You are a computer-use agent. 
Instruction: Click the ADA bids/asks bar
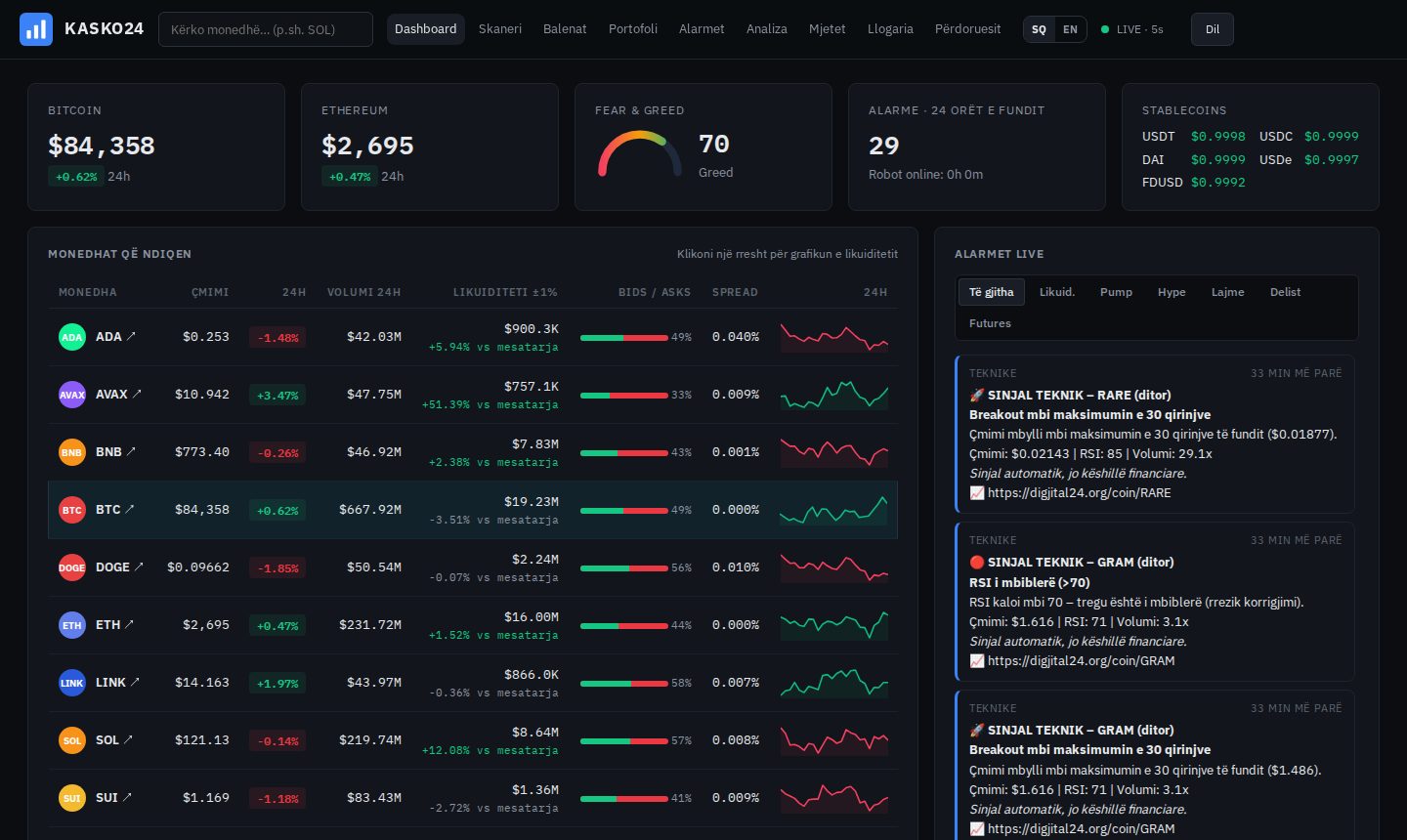(623, 338)
